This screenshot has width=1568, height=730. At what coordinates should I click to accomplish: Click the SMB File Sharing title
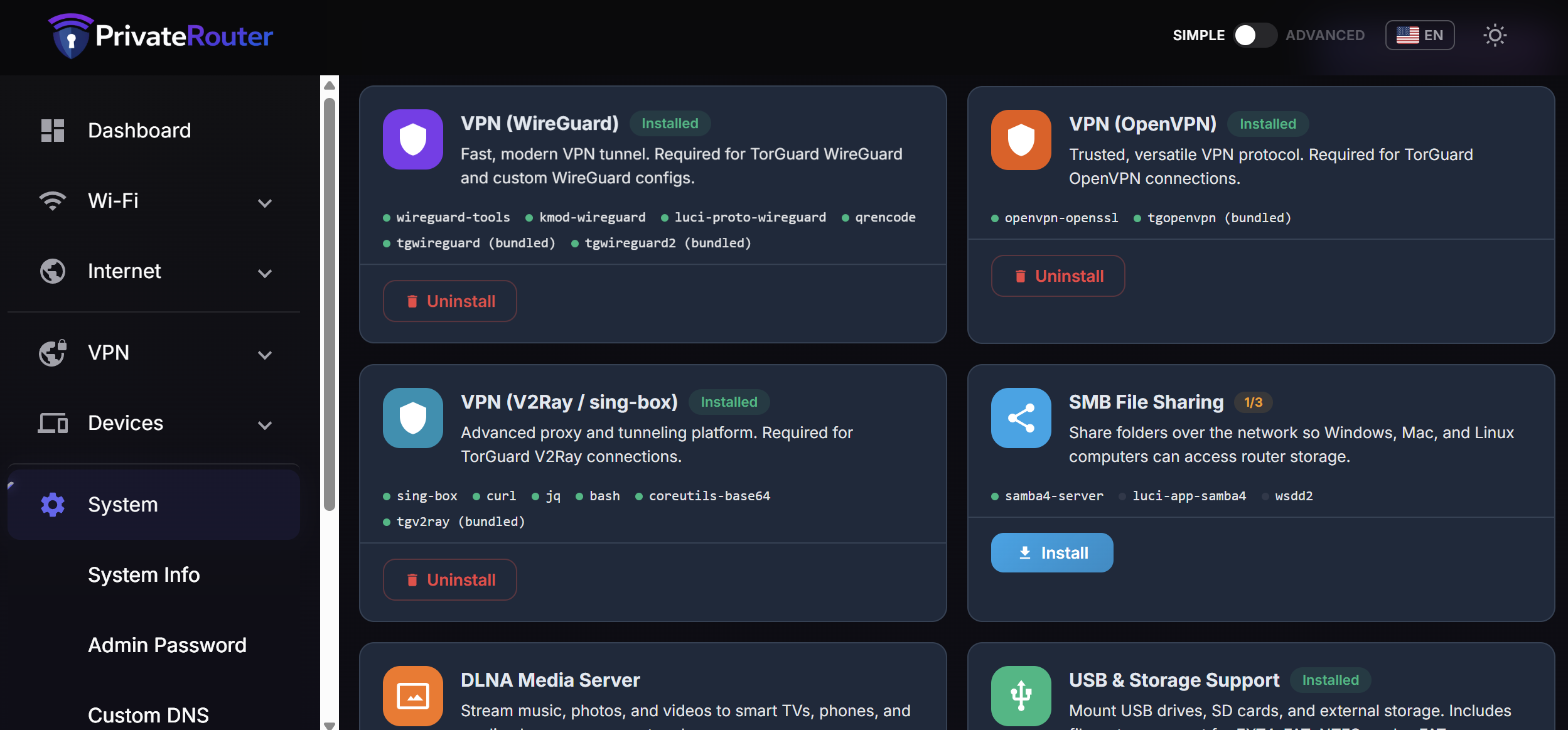tap(1146, 402)
